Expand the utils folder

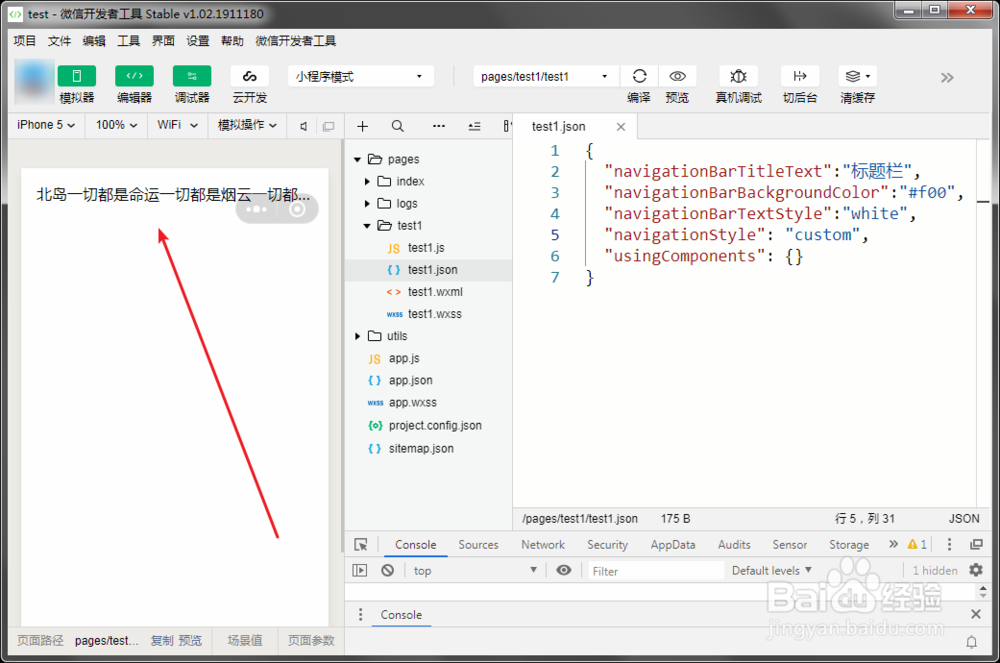coord(357,336)
